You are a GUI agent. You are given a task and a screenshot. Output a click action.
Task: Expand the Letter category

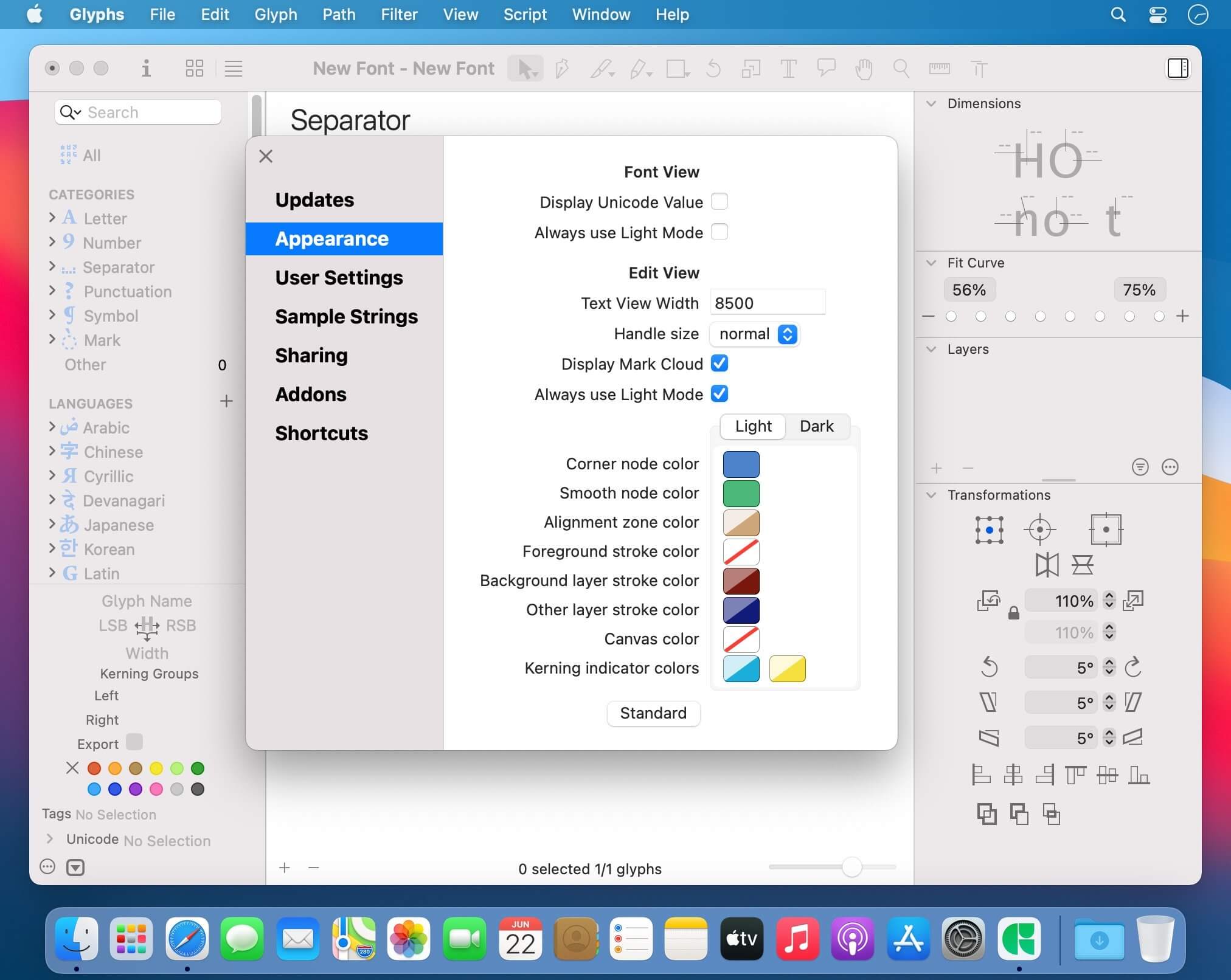click(x=52, y=218)
